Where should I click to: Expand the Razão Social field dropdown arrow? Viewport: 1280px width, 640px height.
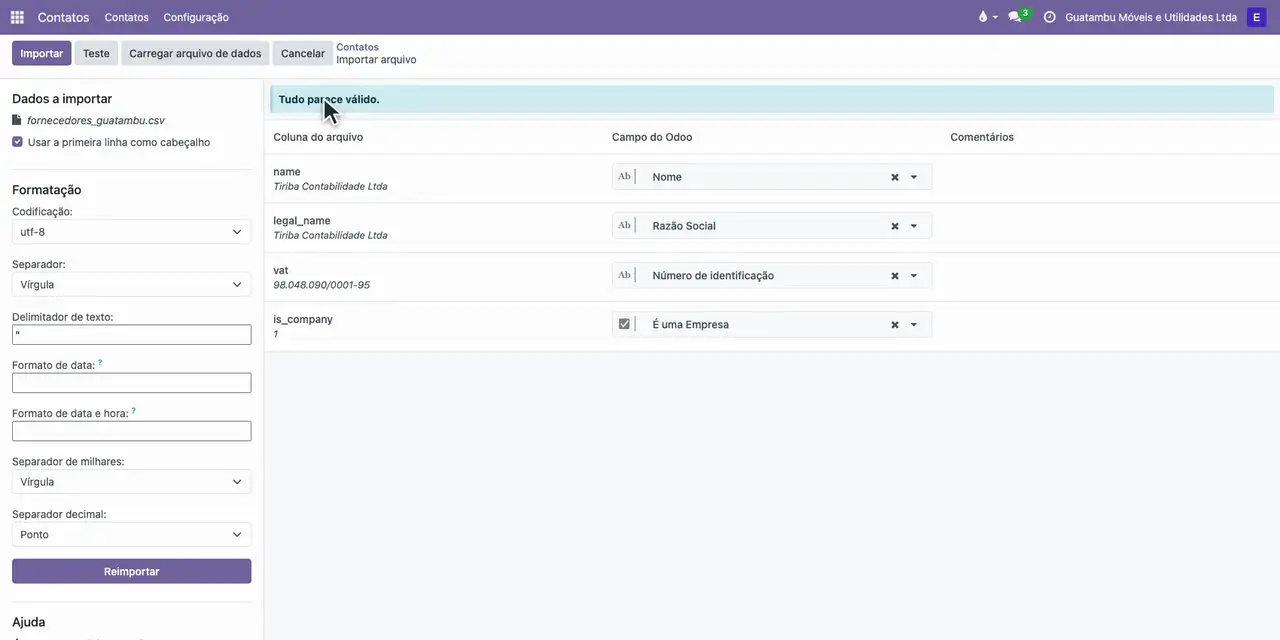pos(914,226)
